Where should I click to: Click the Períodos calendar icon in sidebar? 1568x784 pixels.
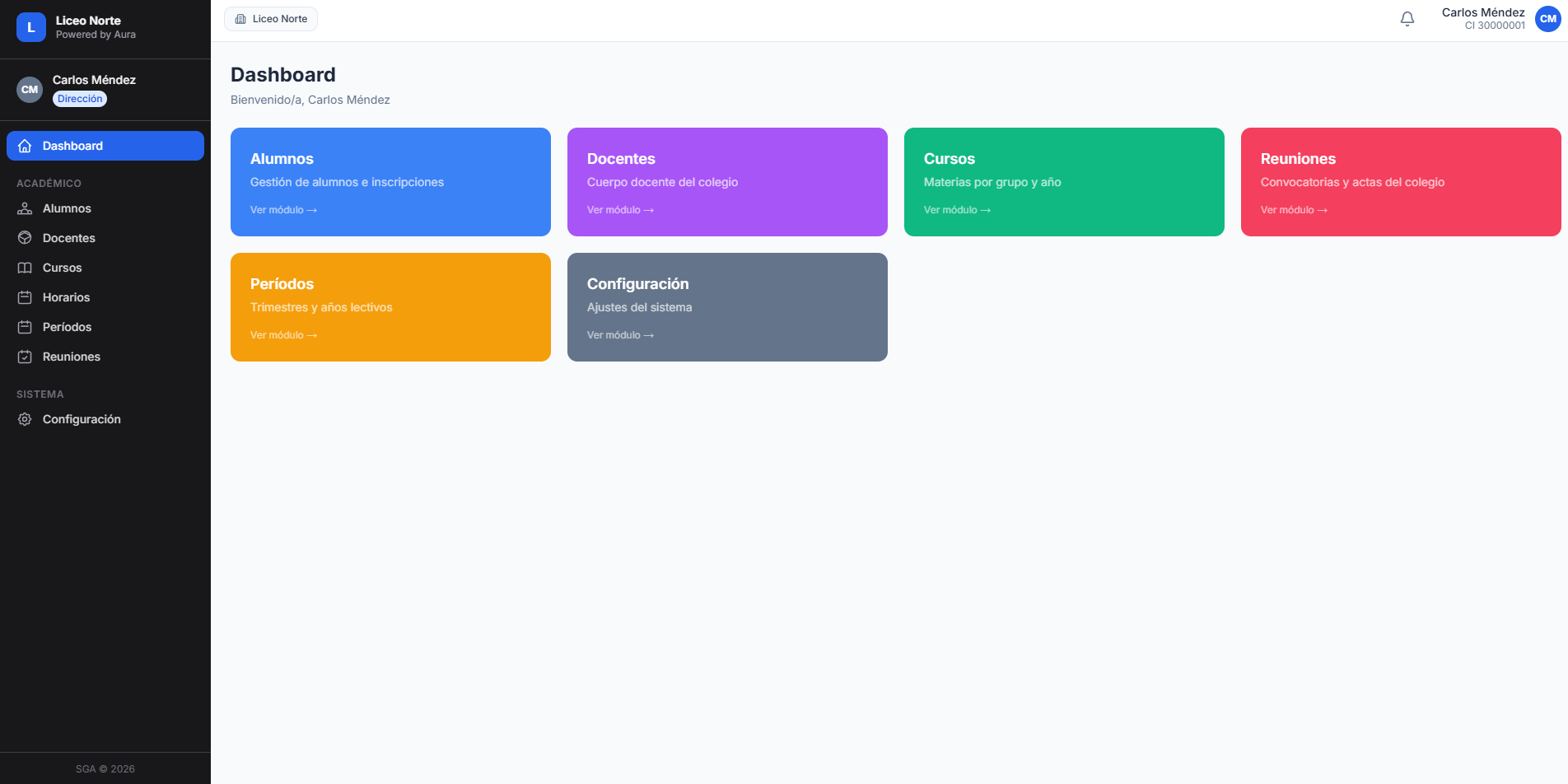click(x=25, y=327)
